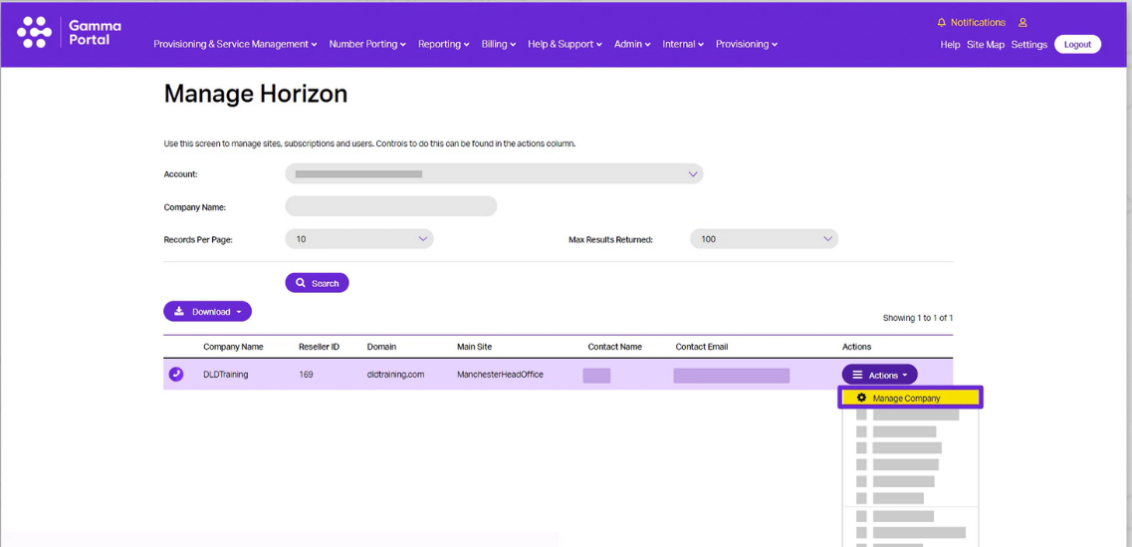
Task: Click the phone icon beside DLDTraining
Action: pyautogui.click(x=175, y=375)
